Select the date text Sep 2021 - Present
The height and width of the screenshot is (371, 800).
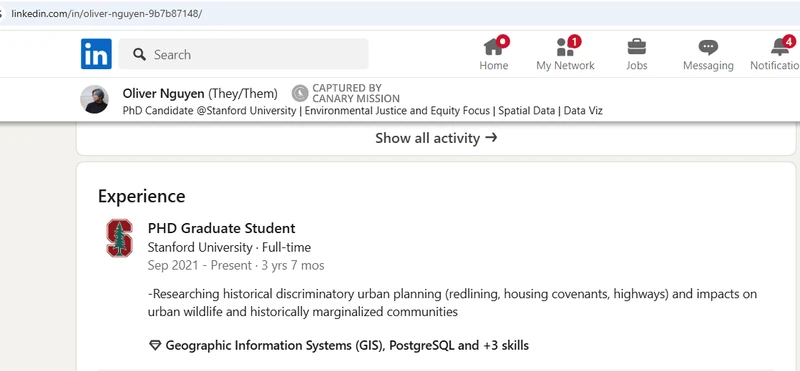coord(199,265)
